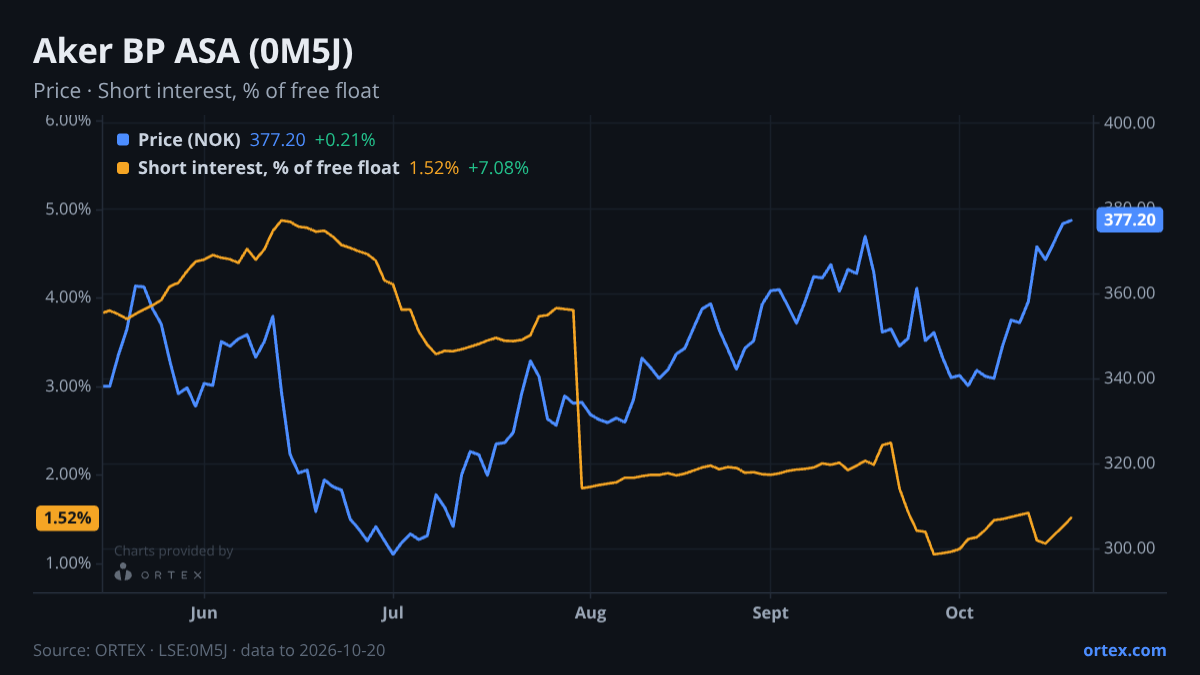Click the 5.00% left axis label
Viewport: 1200px width, 675px height.
click(69, 209)
